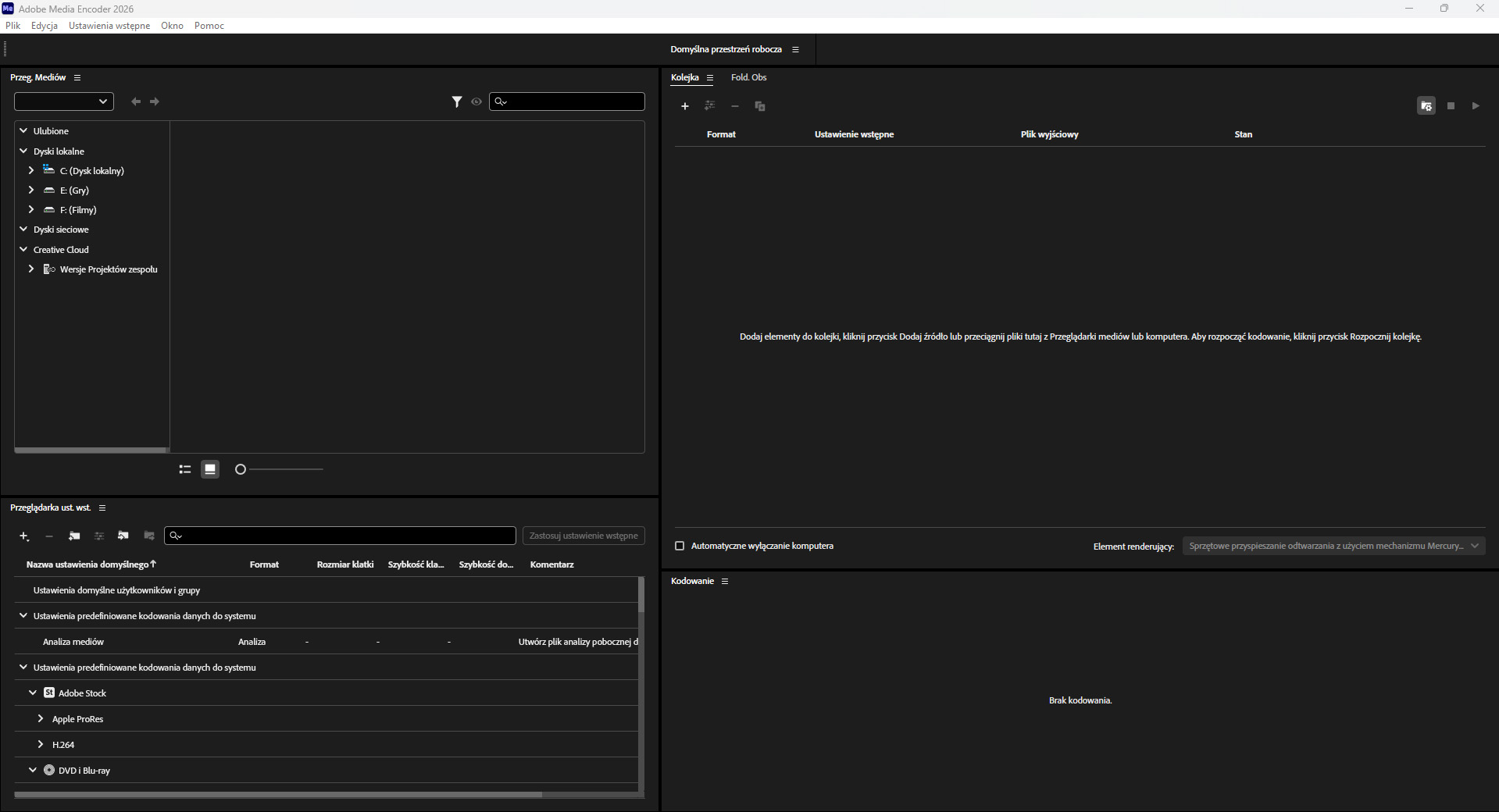Open the Element renderujący dropdown
The height and width of the screenshot is (812, 1499).
click(1333, 546)
